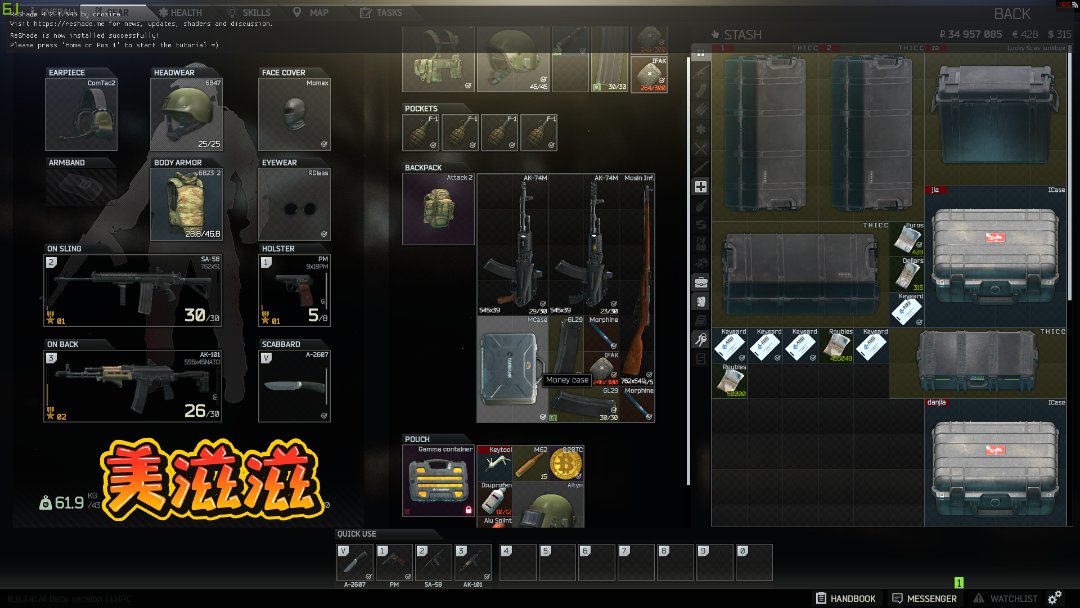Viewport: 1080px width, 608px height.
Task: Select quick use slot 1 with PM
Action: [x=394, y=563]
